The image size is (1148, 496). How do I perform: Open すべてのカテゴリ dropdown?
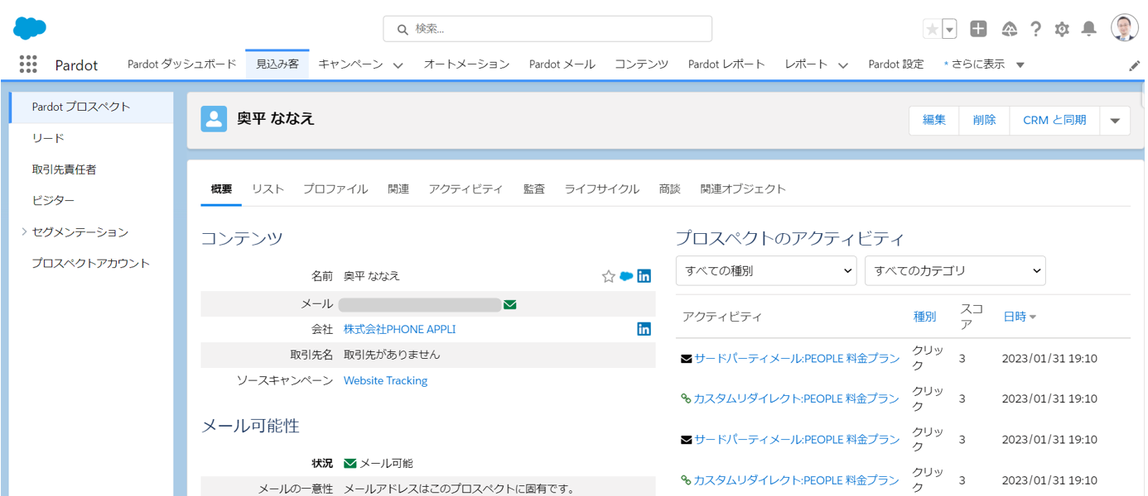click(955, 270)
